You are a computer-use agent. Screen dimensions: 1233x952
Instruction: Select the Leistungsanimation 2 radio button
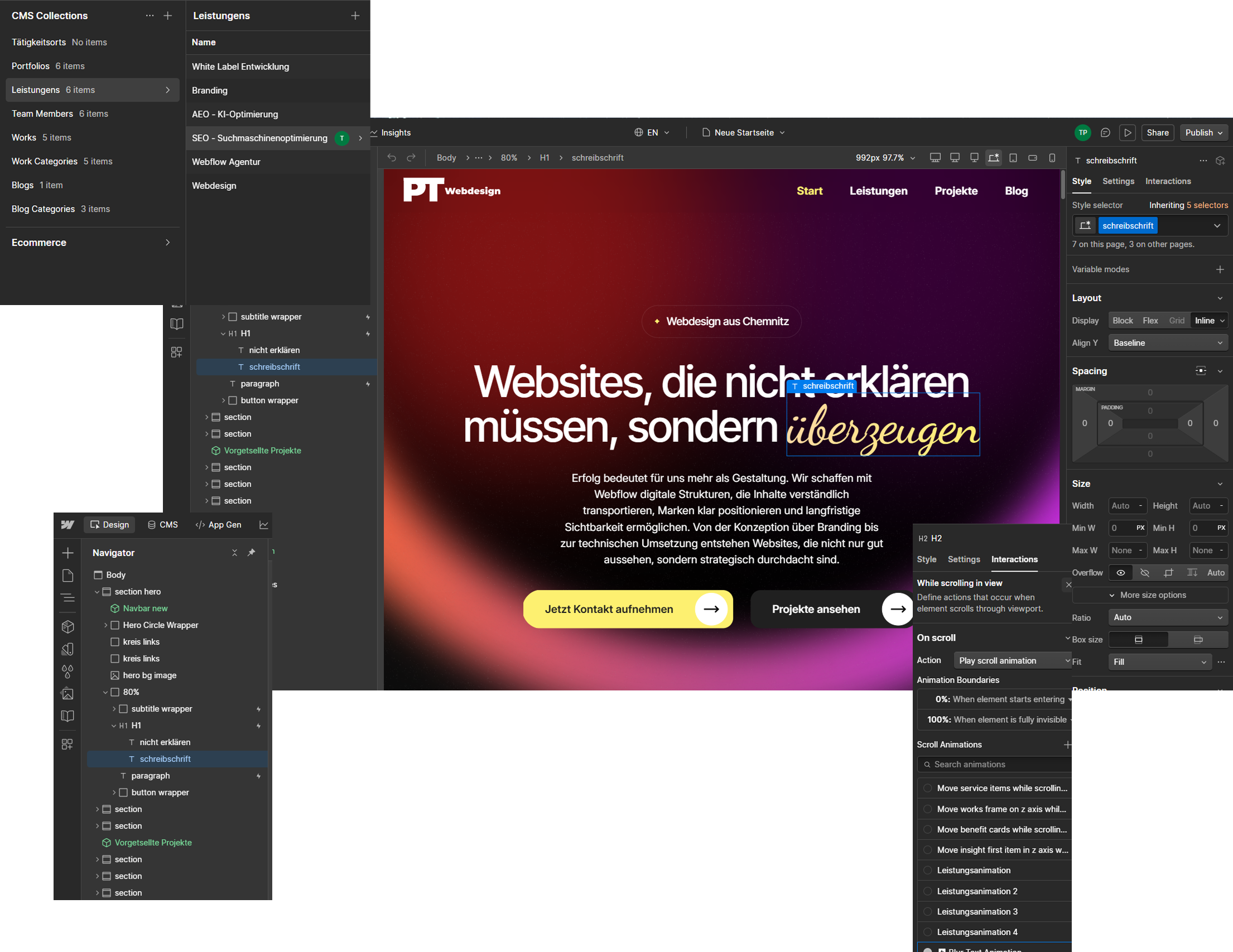coord(928,891)
